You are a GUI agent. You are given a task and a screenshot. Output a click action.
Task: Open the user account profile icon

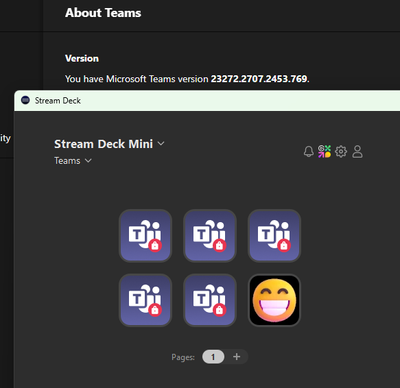[x=357, y=152]
